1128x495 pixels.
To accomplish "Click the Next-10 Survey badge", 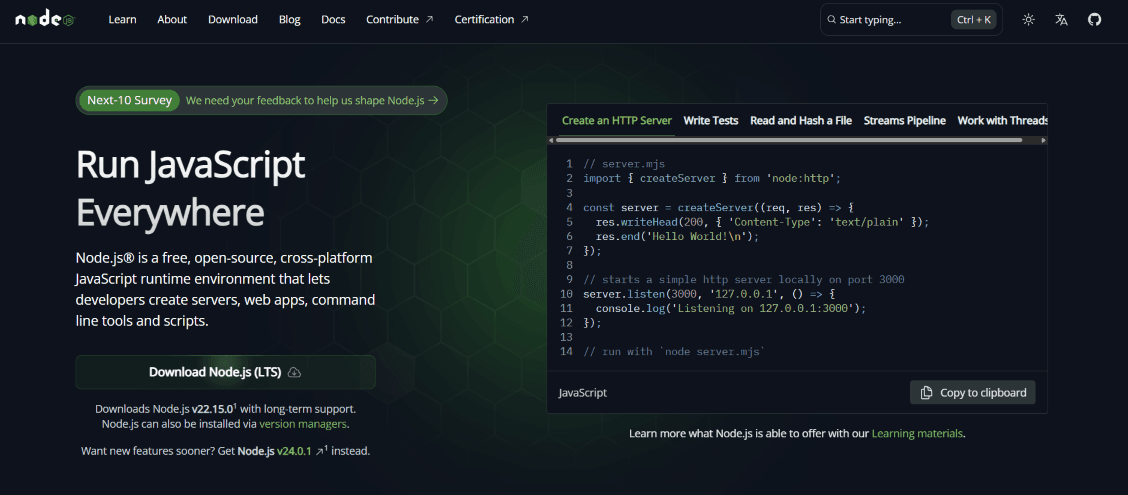I will tap(129, 101).
